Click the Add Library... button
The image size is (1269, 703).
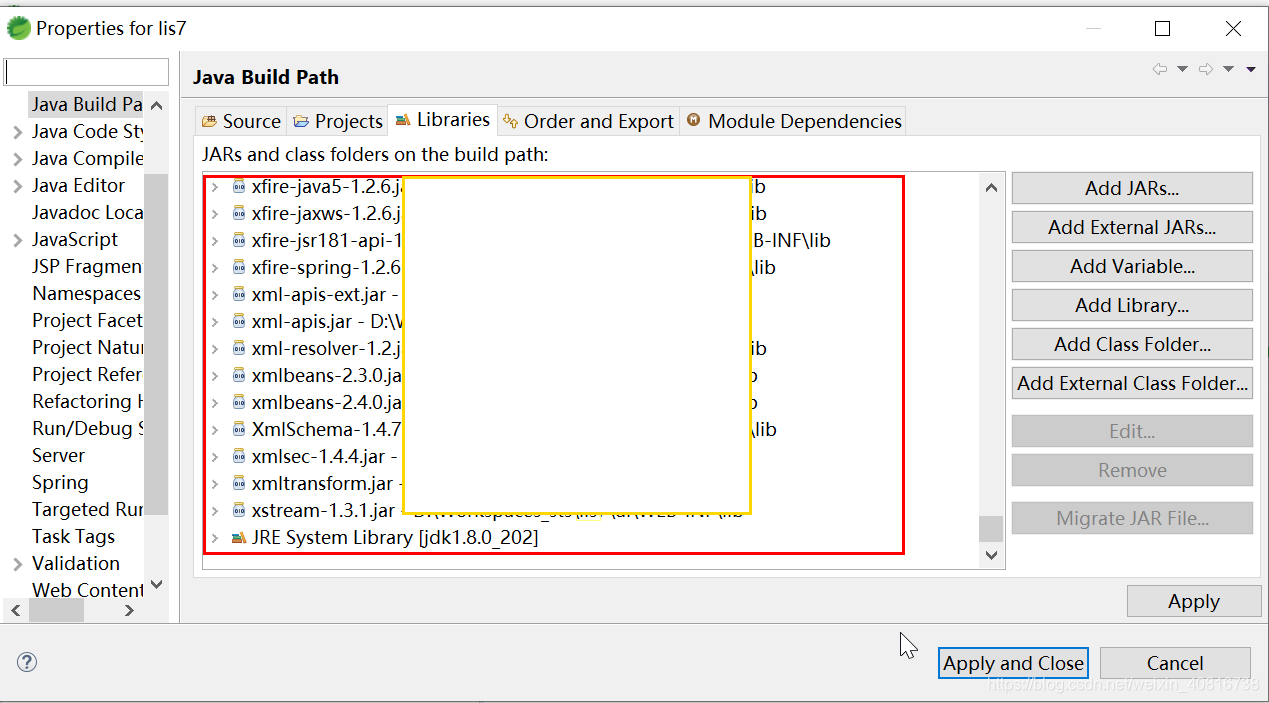(x=1132, y=305)
